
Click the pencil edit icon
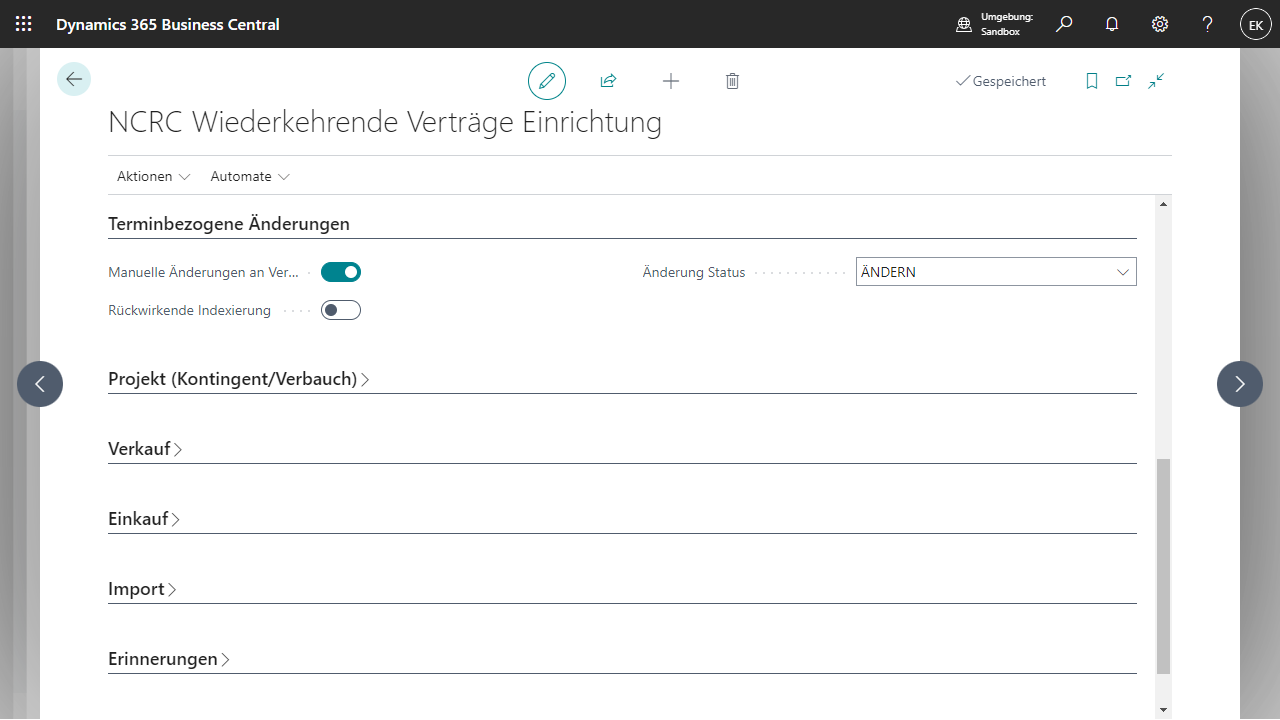(547, 81)
